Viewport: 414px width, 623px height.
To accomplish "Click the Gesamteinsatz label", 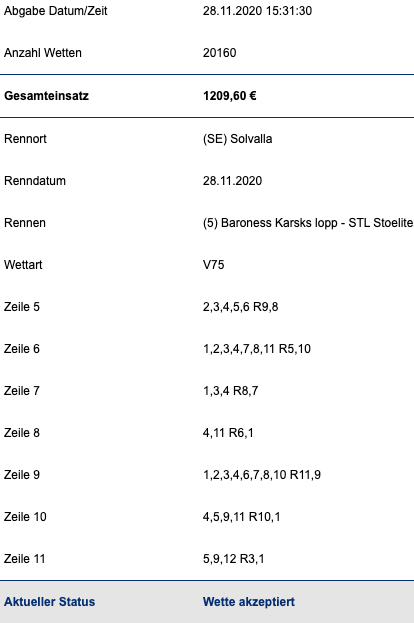I will coord(46,96).
